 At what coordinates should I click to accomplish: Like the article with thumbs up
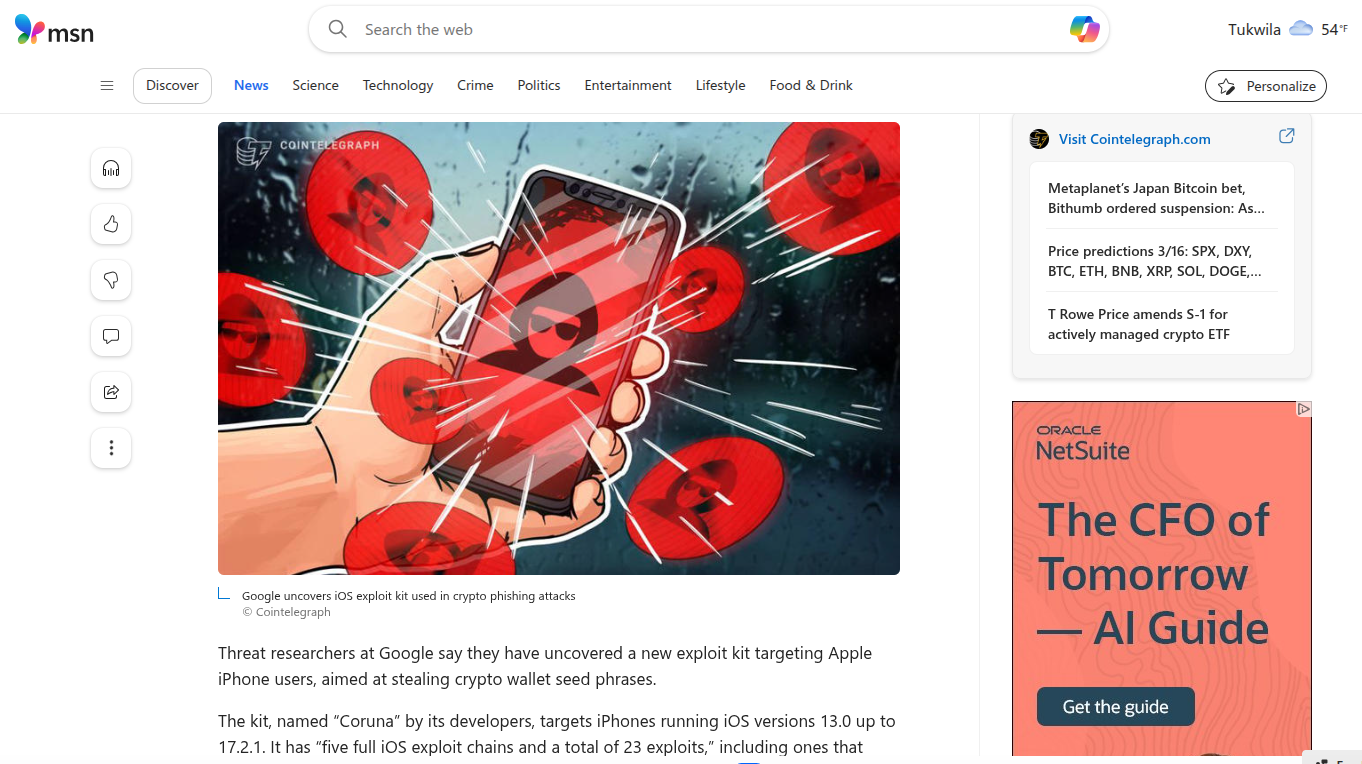(111, 224)
